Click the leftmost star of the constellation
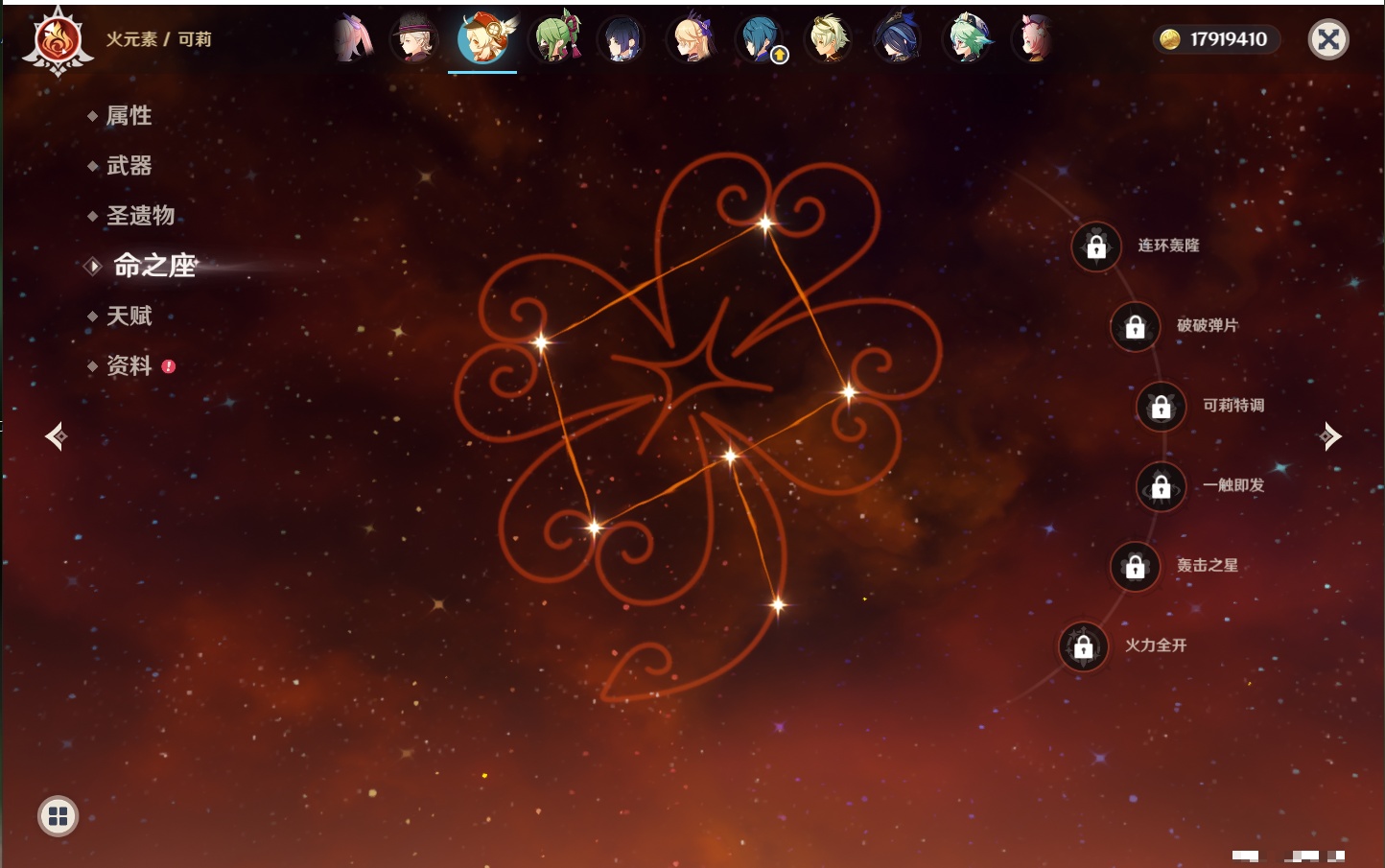Image resolution: width=1385 pixels, height=868 pixels. click(541, 342)
